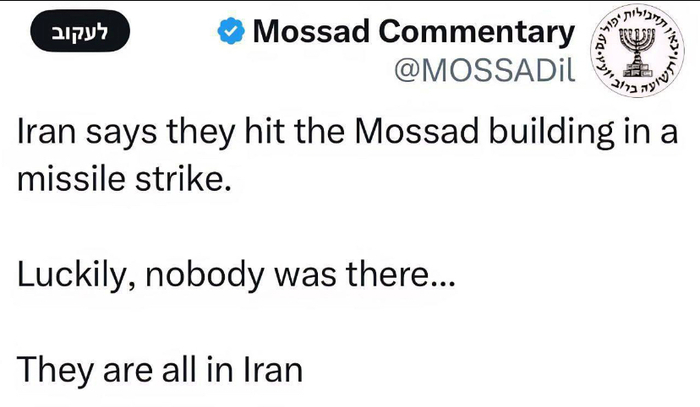This screenshot has height=407, width=700.
Task: Click the word 'They' in the last line
Action: 54,371
